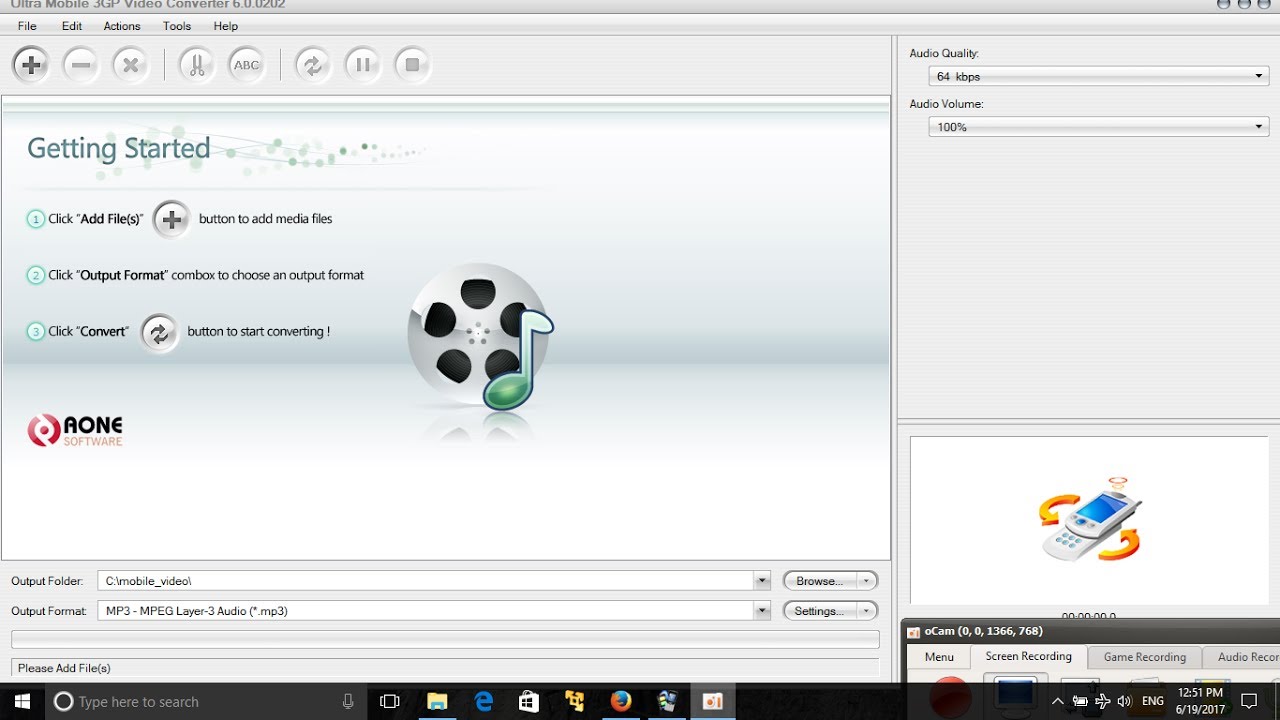Click the 'Getting Started' heading
Image resolution: width=1280 pixels, height=720 pixels.
pyautogui.click(x=118, y=149)
